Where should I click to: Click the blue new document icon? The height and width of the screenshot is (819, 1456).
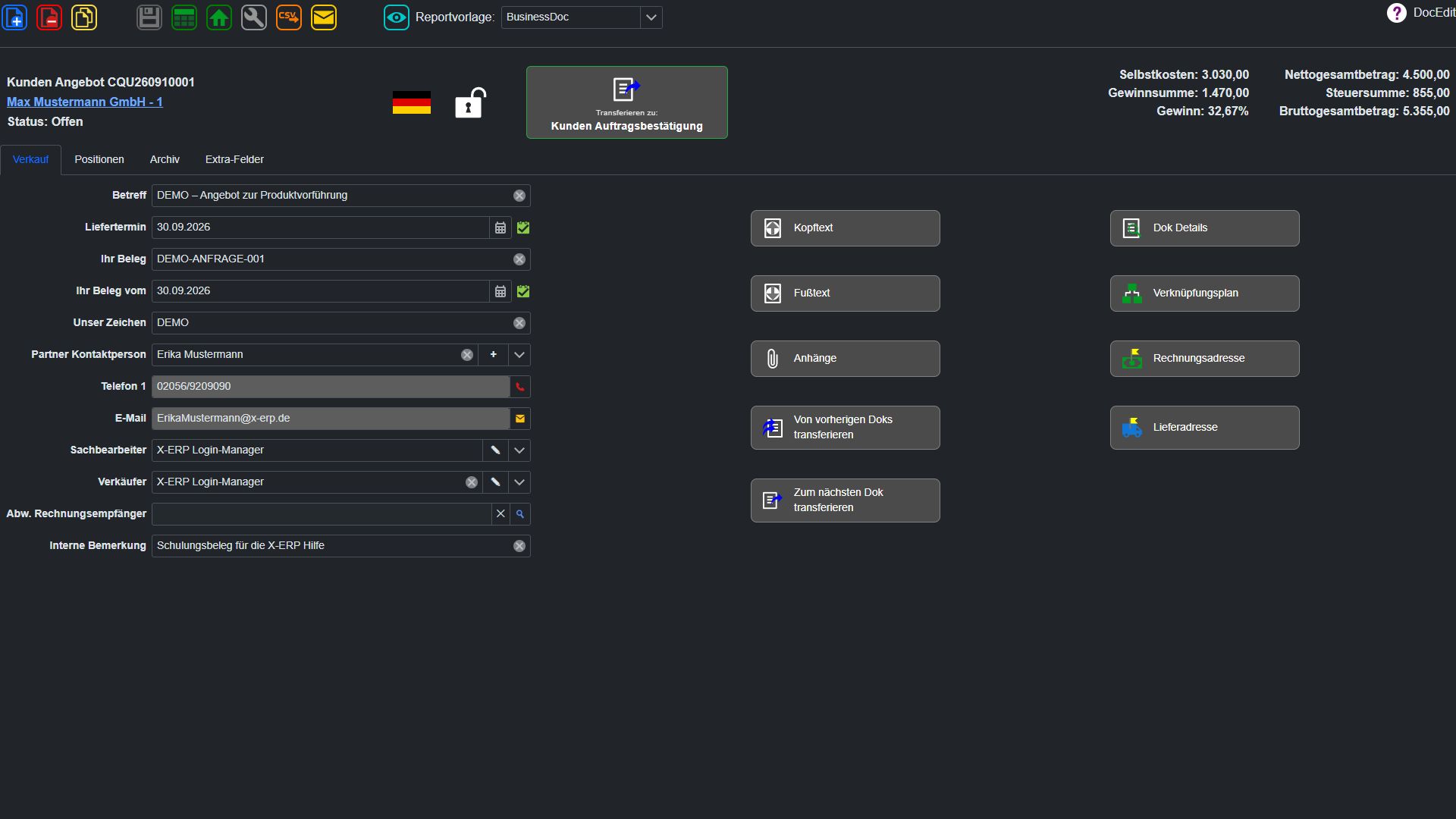(14, 17)
